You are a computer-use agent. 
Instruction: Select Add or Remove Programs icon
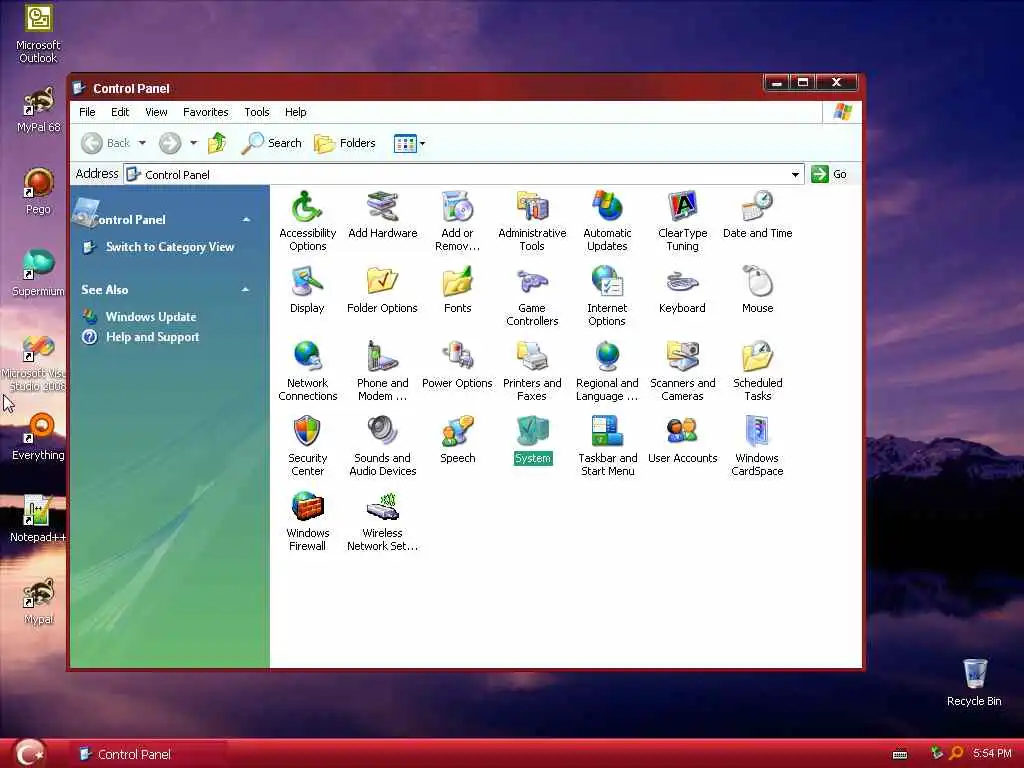click(x=457, y=221)
